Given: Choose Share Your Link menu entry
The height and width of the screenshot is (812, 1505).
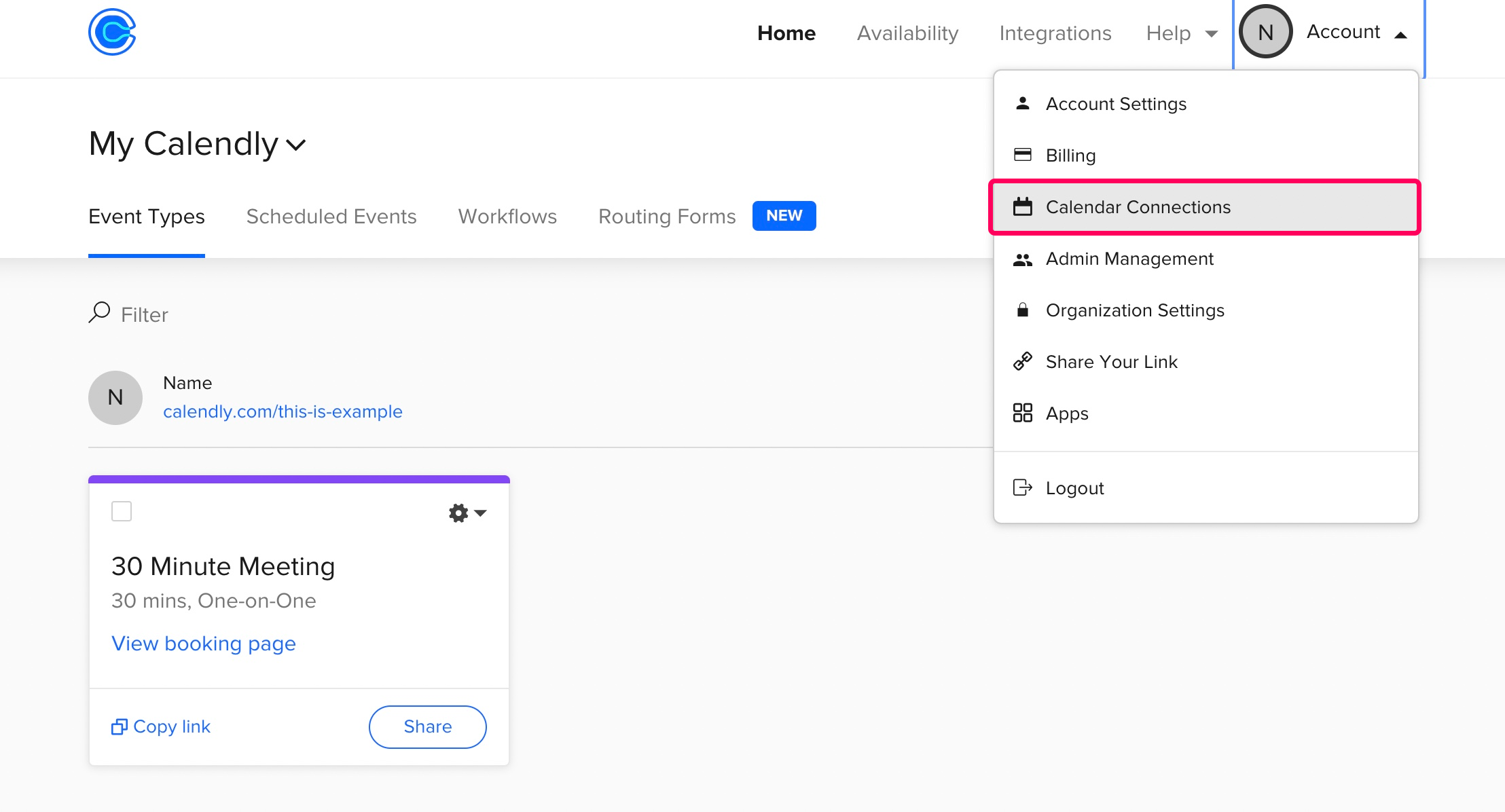Looking at the screenshot, I should tap(1205, 362).
